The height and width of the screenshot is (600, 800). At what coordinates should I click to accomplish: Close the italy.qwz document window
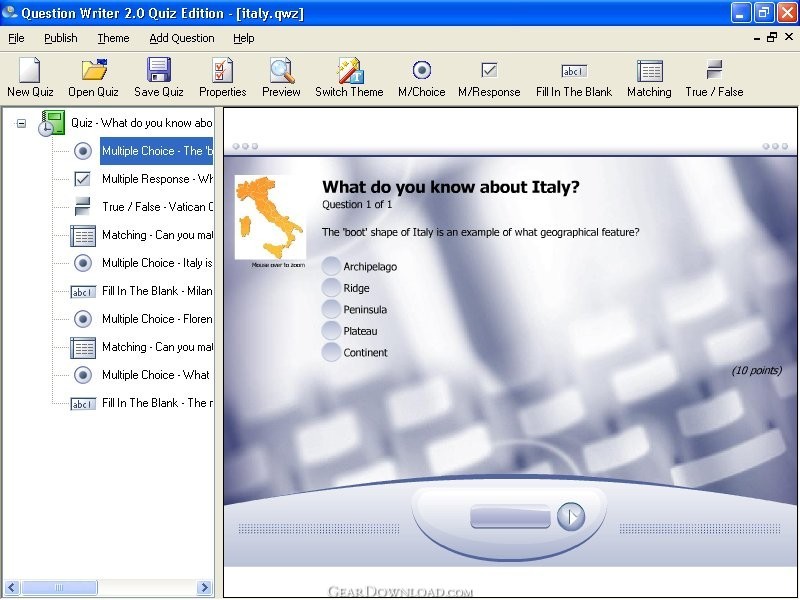point(789,37)
